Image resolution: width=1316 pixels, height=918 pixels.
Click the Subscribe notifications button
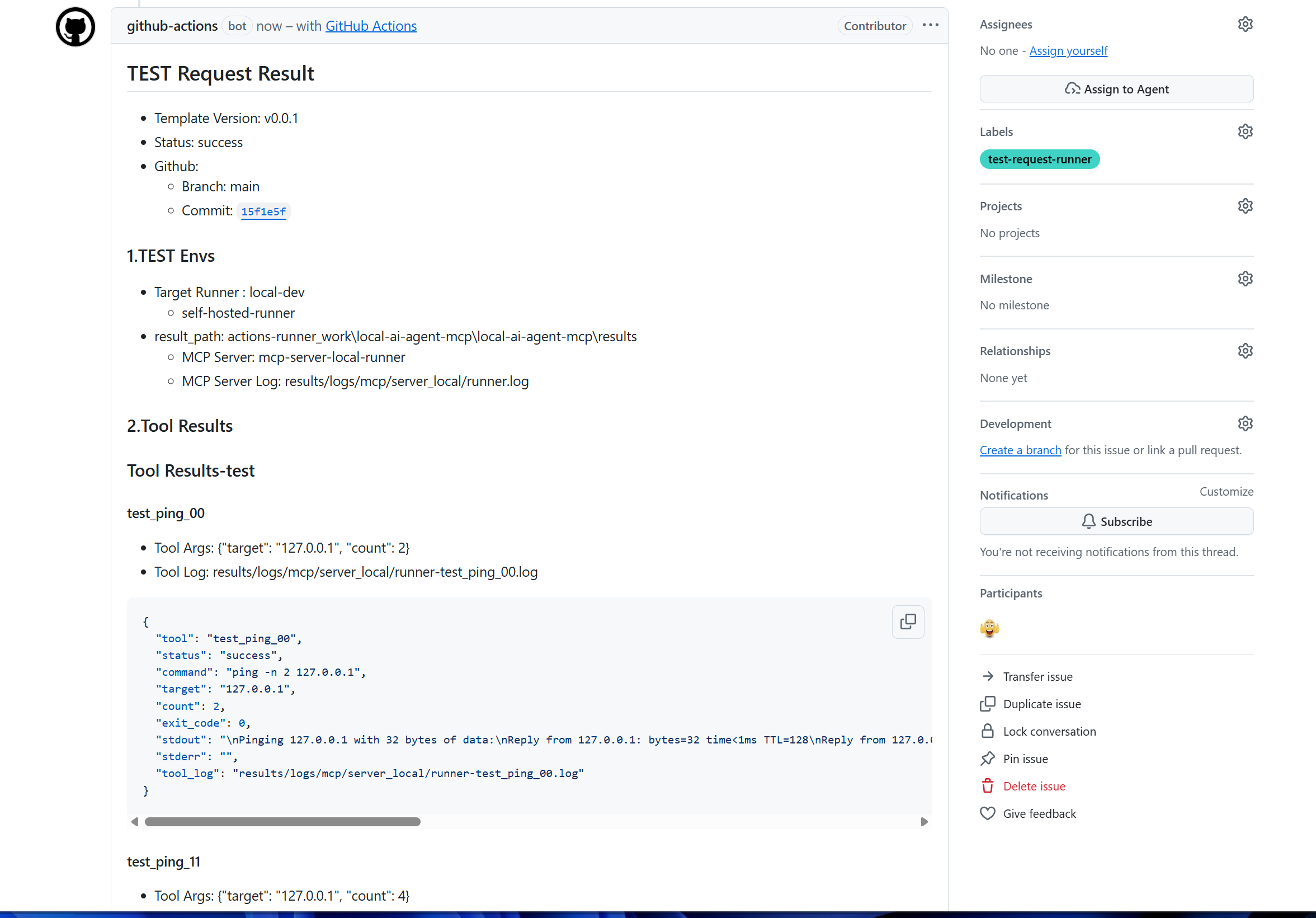(1115, 521)
